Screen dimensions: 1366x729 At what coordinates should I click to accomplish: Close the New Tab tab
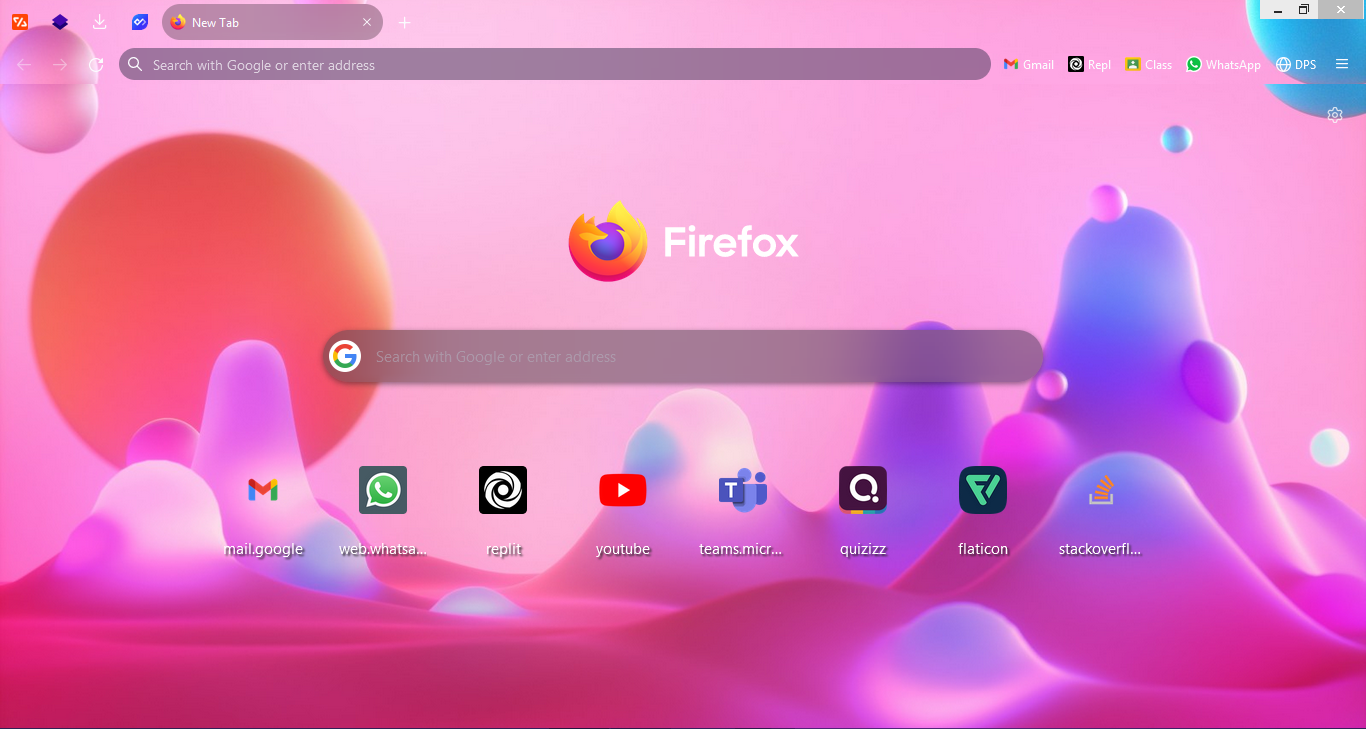coord(367,22)
